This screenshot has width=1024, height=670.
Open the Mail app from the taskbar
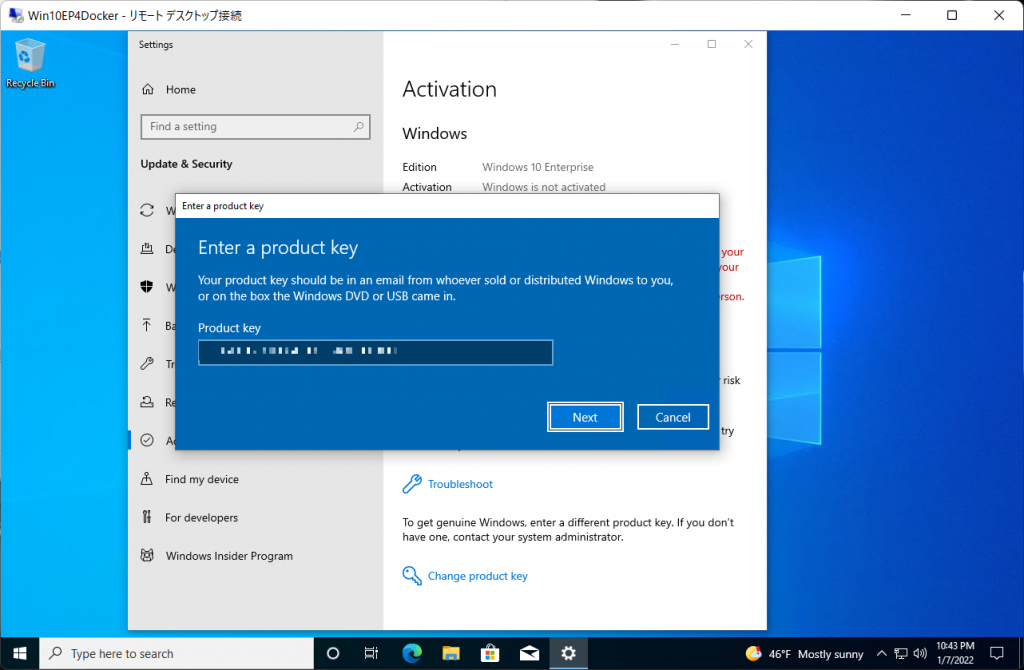pyautogui.click(x=529, y=653)
